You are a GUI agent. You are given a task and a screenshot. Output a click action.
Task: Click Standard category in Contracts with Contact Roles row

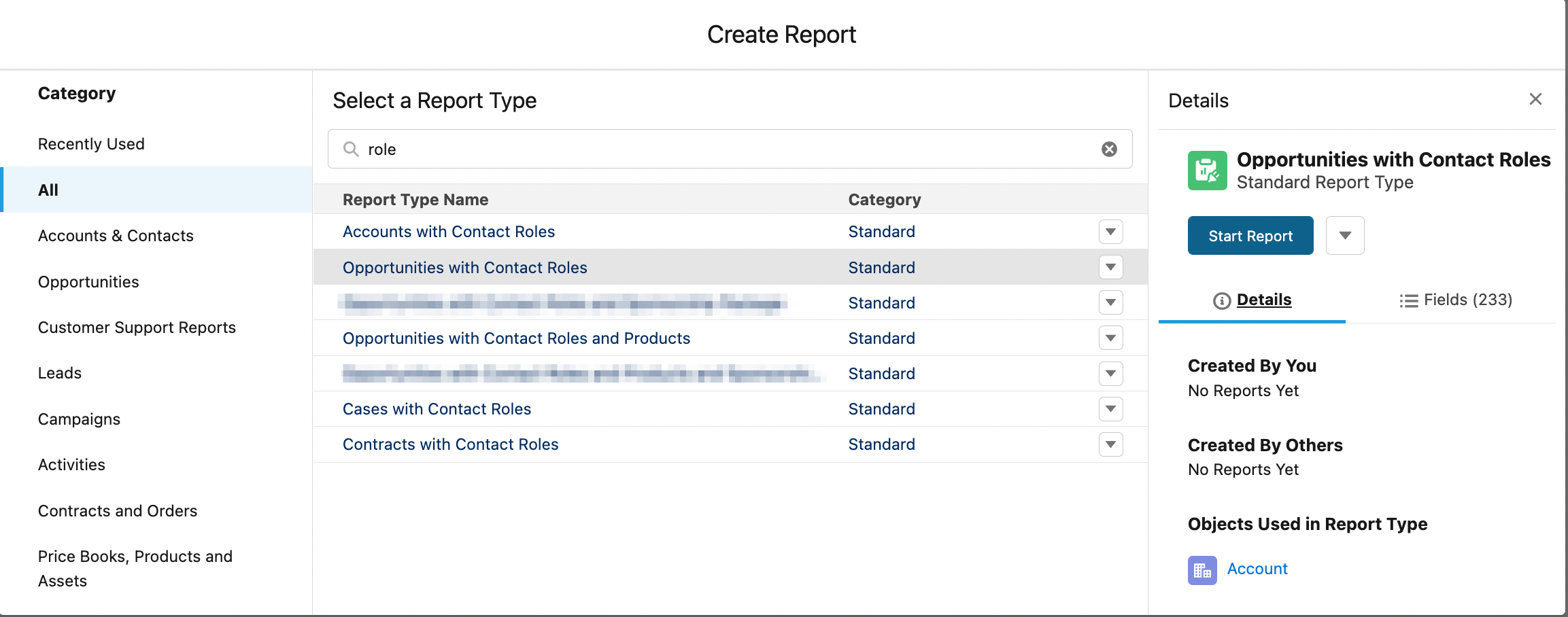click(882, 444)
